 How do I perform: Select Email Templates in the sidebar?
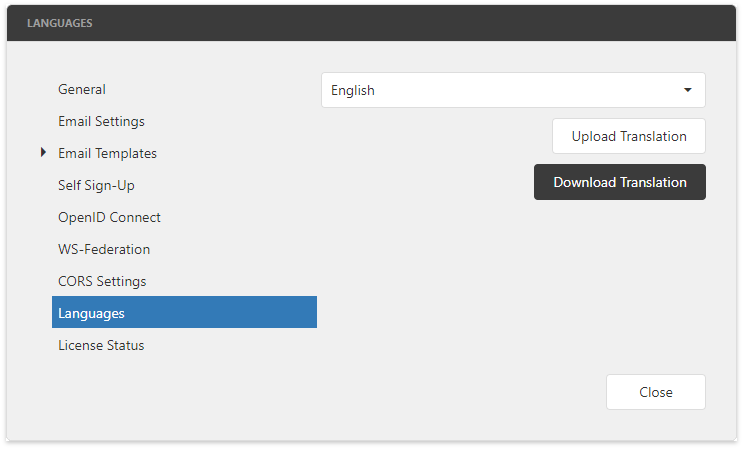click(x=107, y=153)
